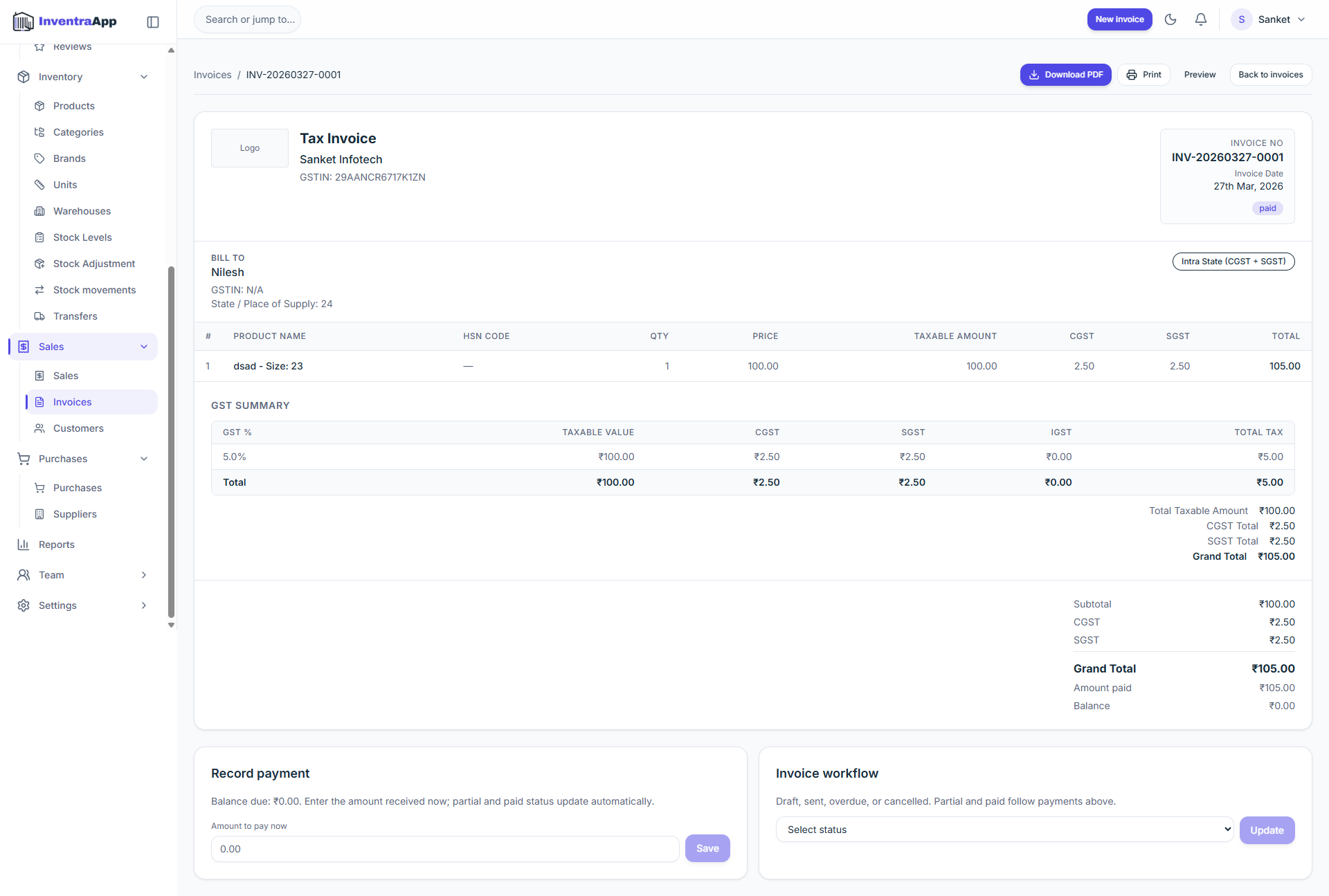
Task: Open the Reports page
Action: click(x=83, y=545)
